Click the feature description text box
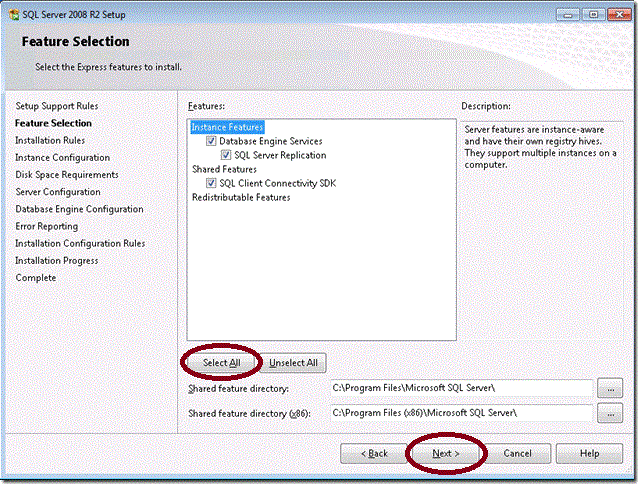 [542, 230]
